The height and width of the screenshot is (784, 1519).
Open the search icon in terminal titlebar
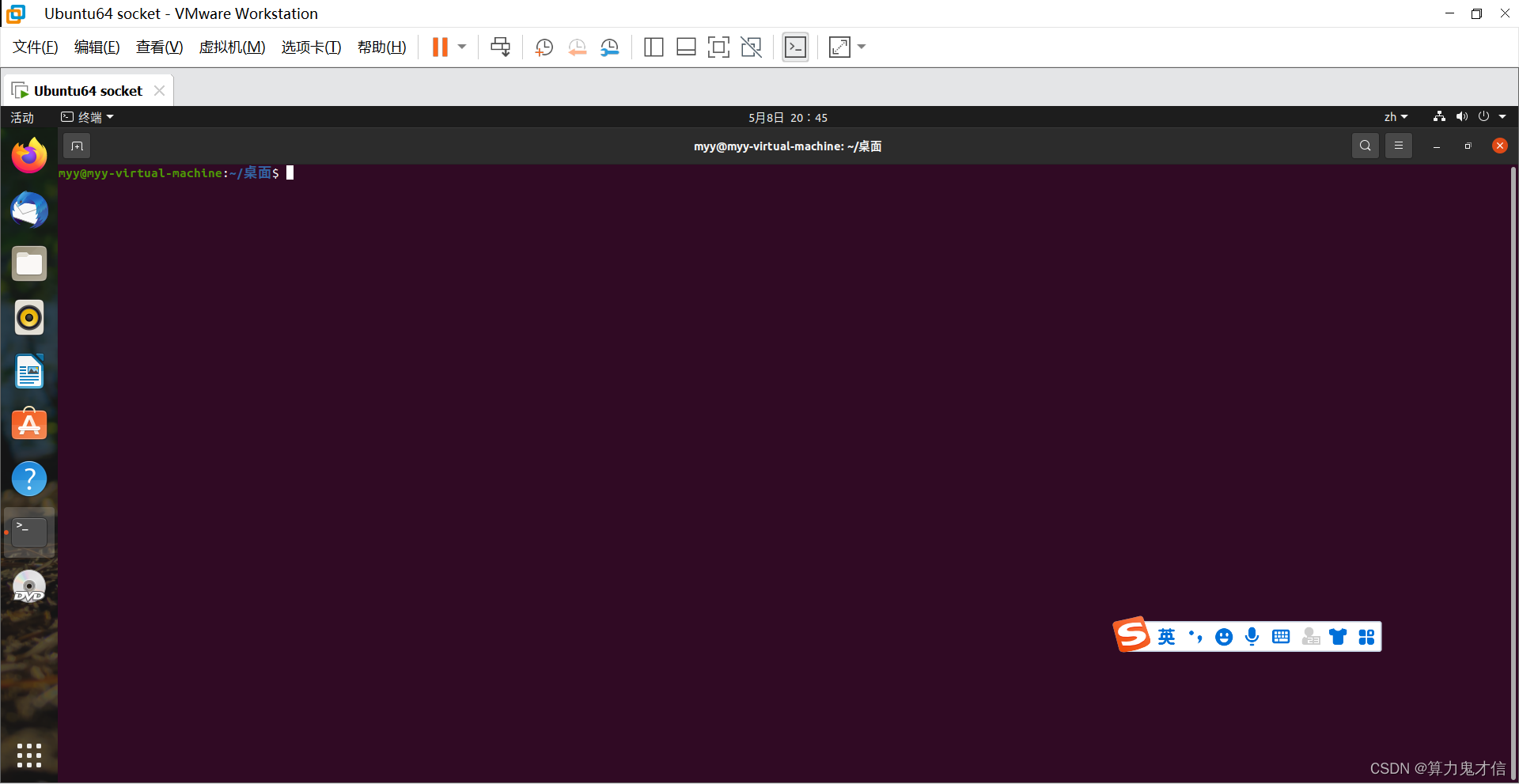[1365, 146]
